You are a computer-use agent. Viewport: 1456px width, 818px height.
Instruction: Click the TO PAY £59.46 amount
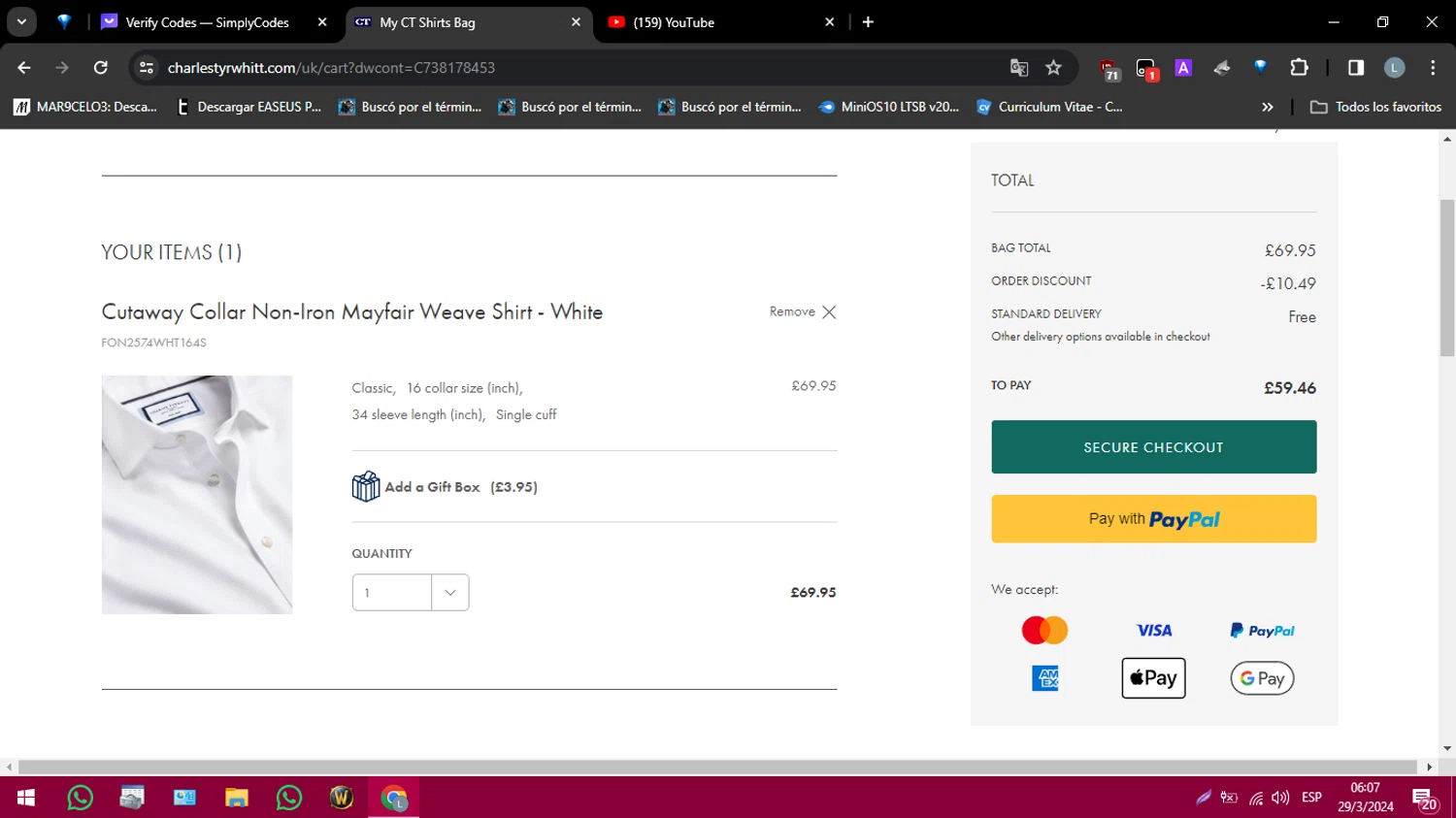click(1290, 388)
